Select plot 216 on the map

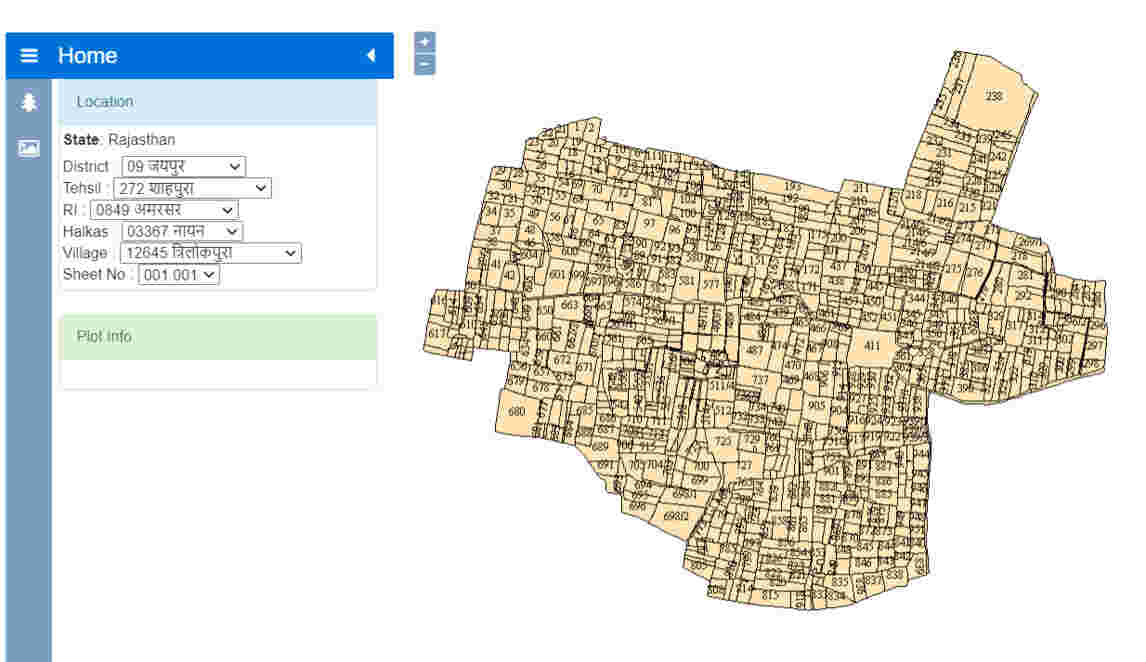point(945,203)
